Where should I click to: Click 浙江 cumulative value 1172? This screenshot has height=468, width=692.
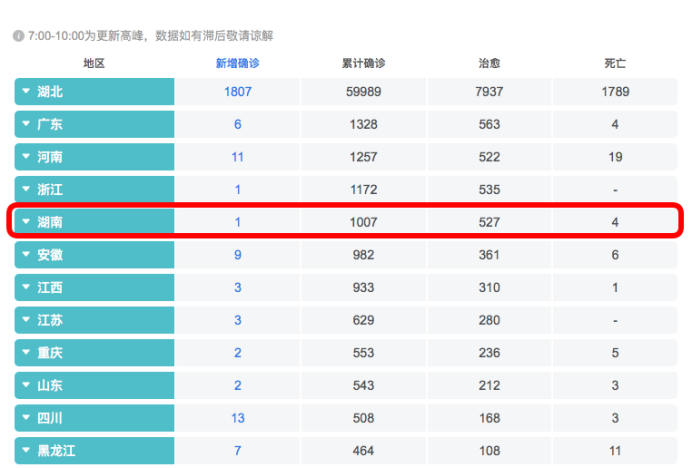tap(363, 190)
